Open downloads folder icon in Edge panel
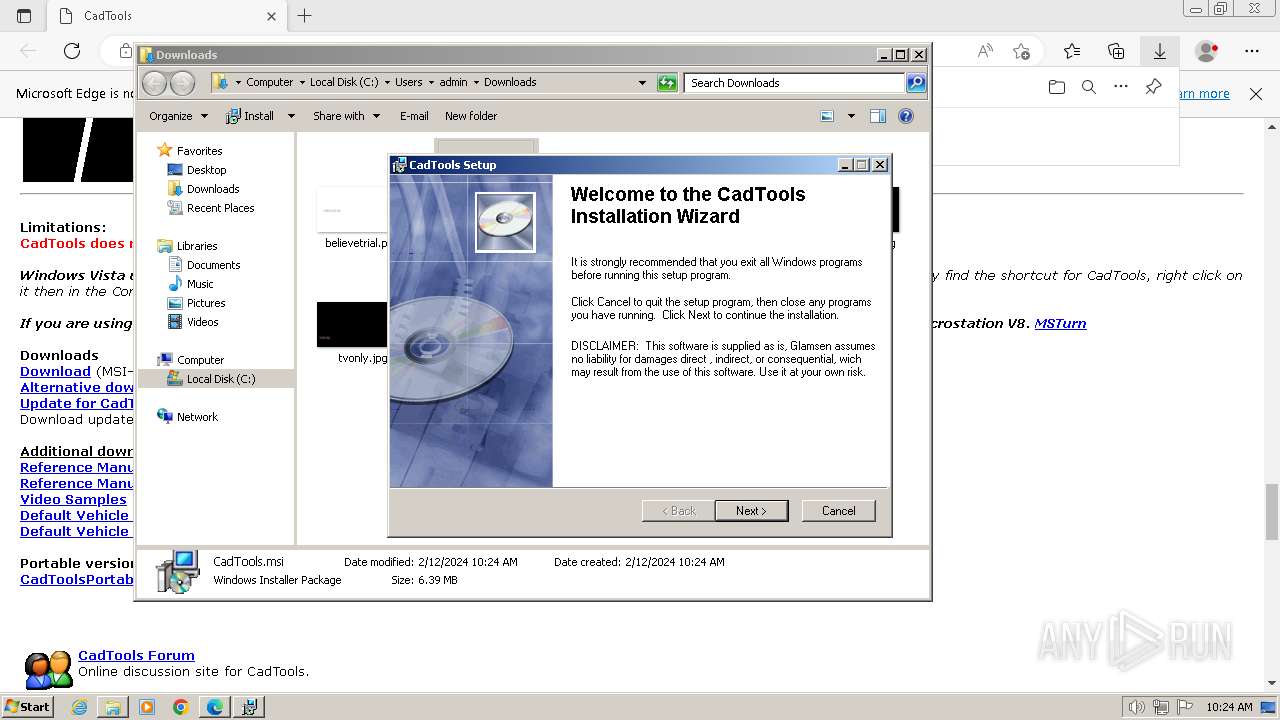This screenshot has width=1280, height=720. click(x=1057, y=87)
